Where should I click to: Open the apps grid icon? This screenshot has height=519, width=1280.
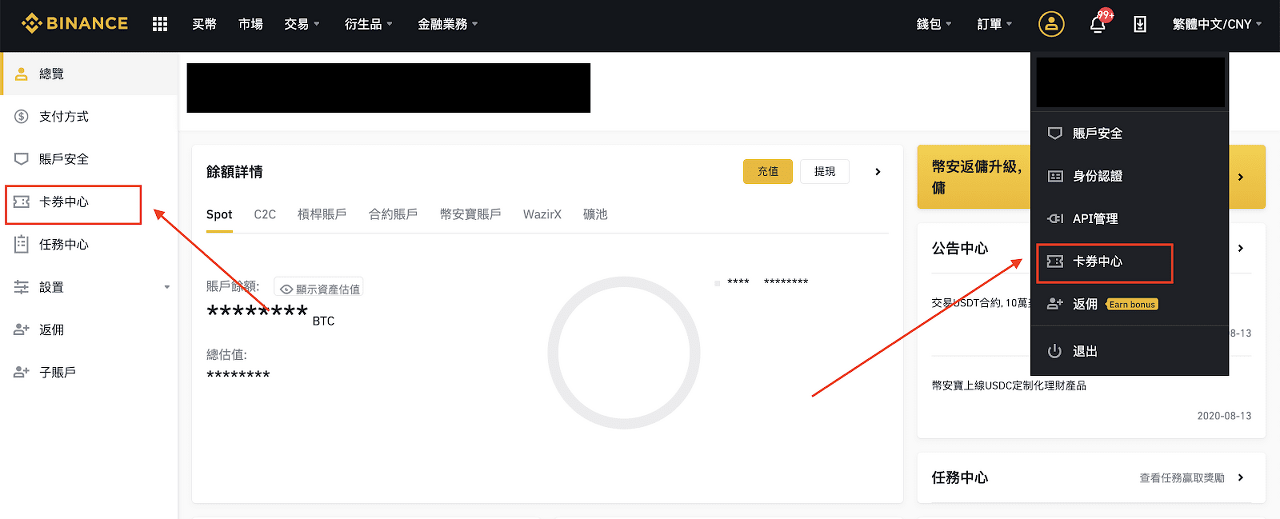[160, 24]
